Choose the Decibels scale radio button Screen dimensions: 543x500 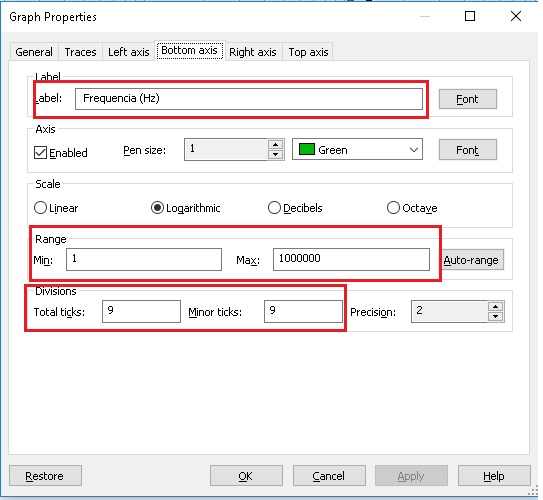click(x=274, y=208)
